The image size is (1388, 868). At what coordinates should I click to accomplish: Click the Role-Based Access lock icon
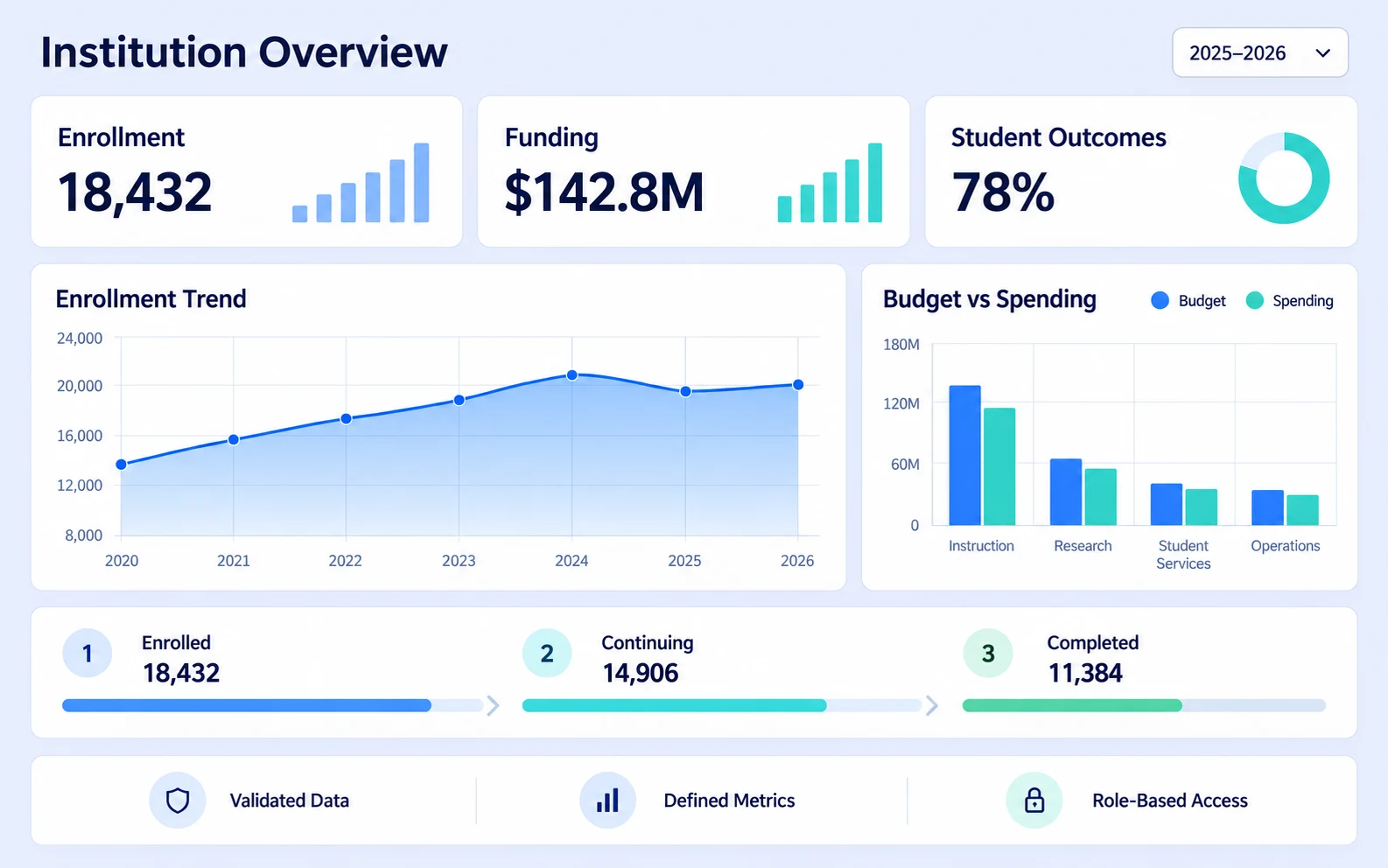pos(1034,800)
